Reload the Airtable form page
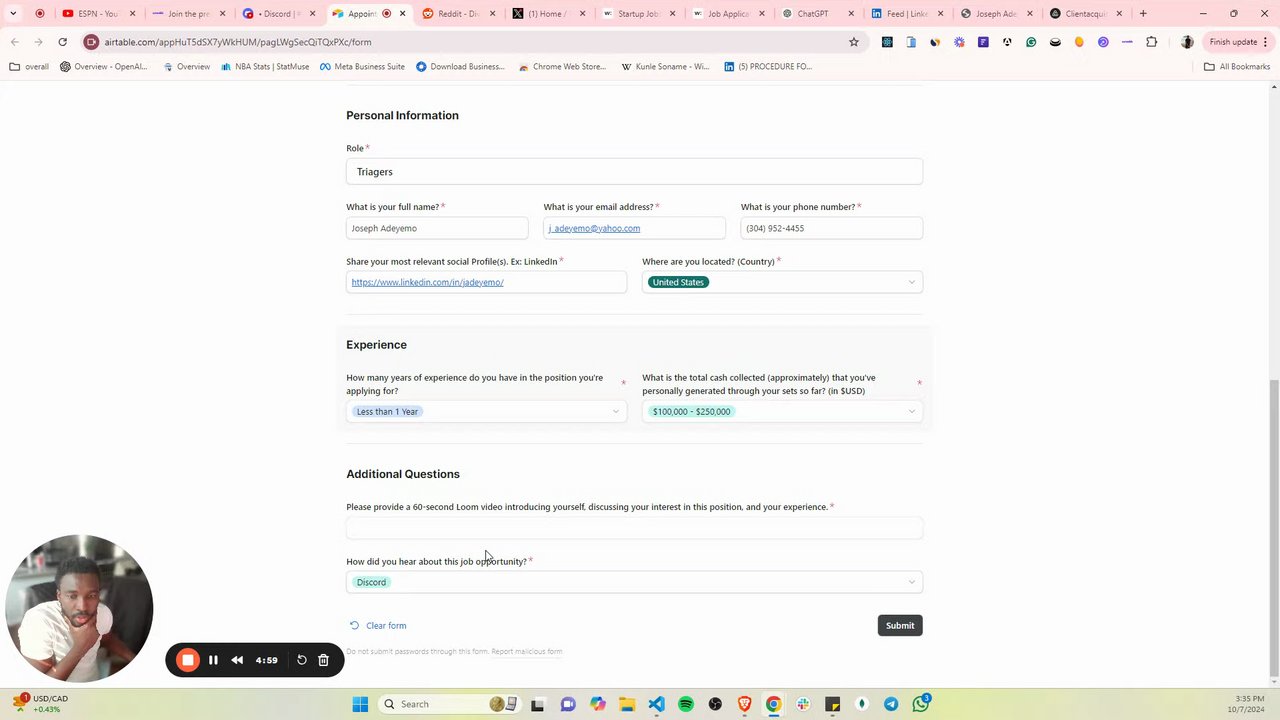 point(62,42)
